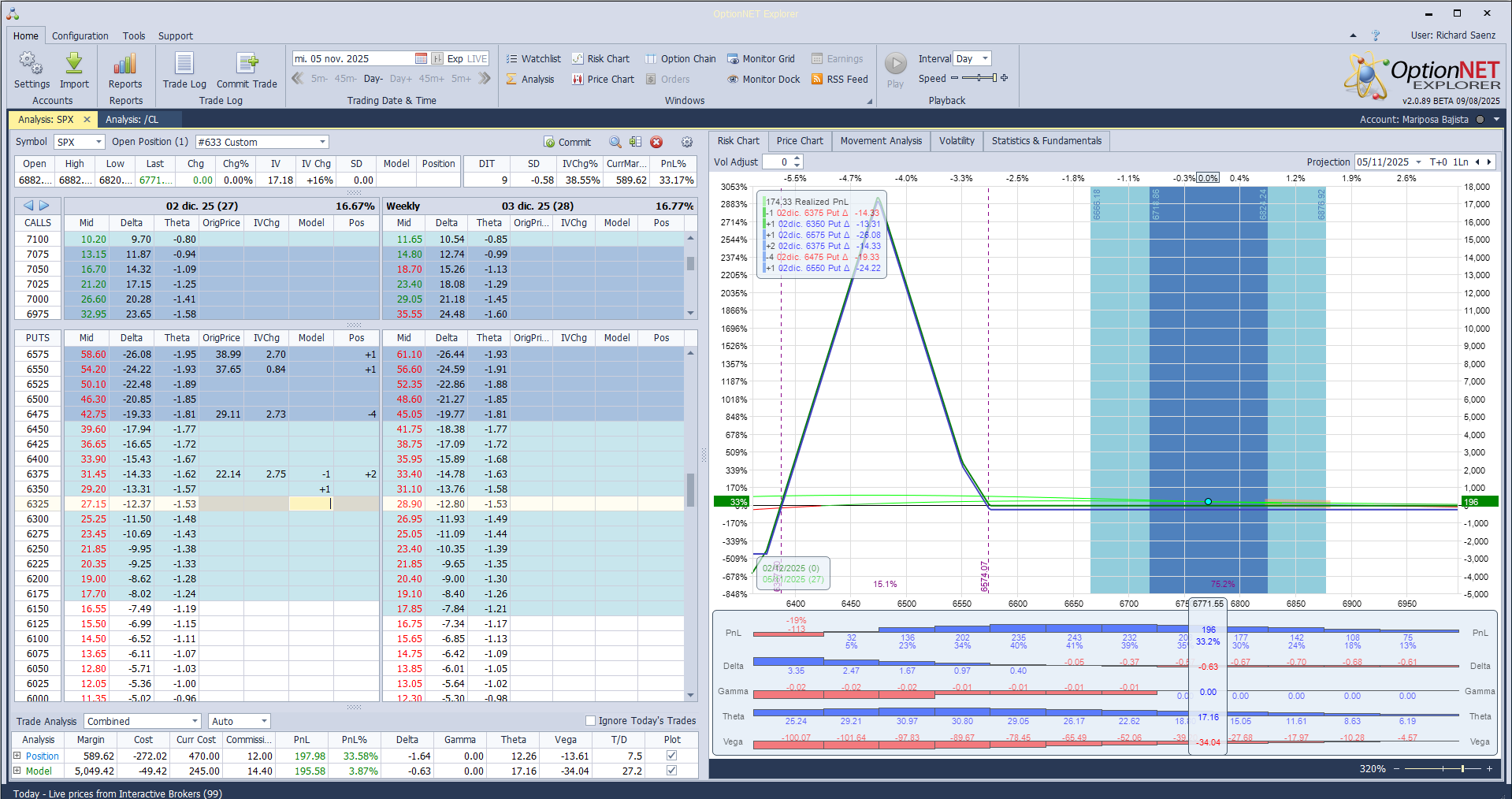Open the Settings gear icon
The width and height of the screenshot is (1512, 799).
pyautogui.click(x=32, y=64)
